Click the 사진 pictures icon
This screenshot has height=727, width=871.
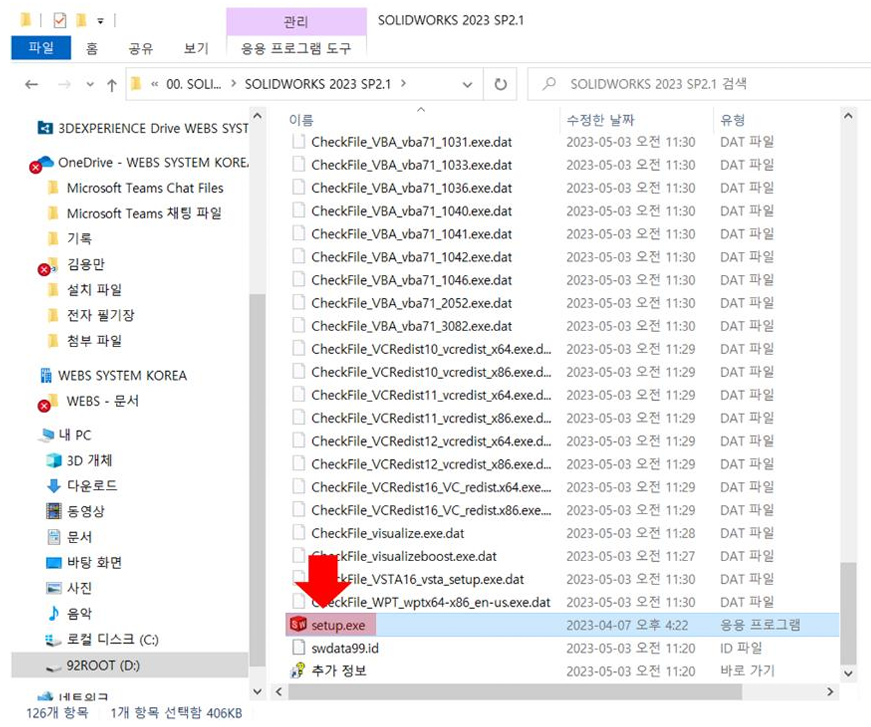click(54, 588)
